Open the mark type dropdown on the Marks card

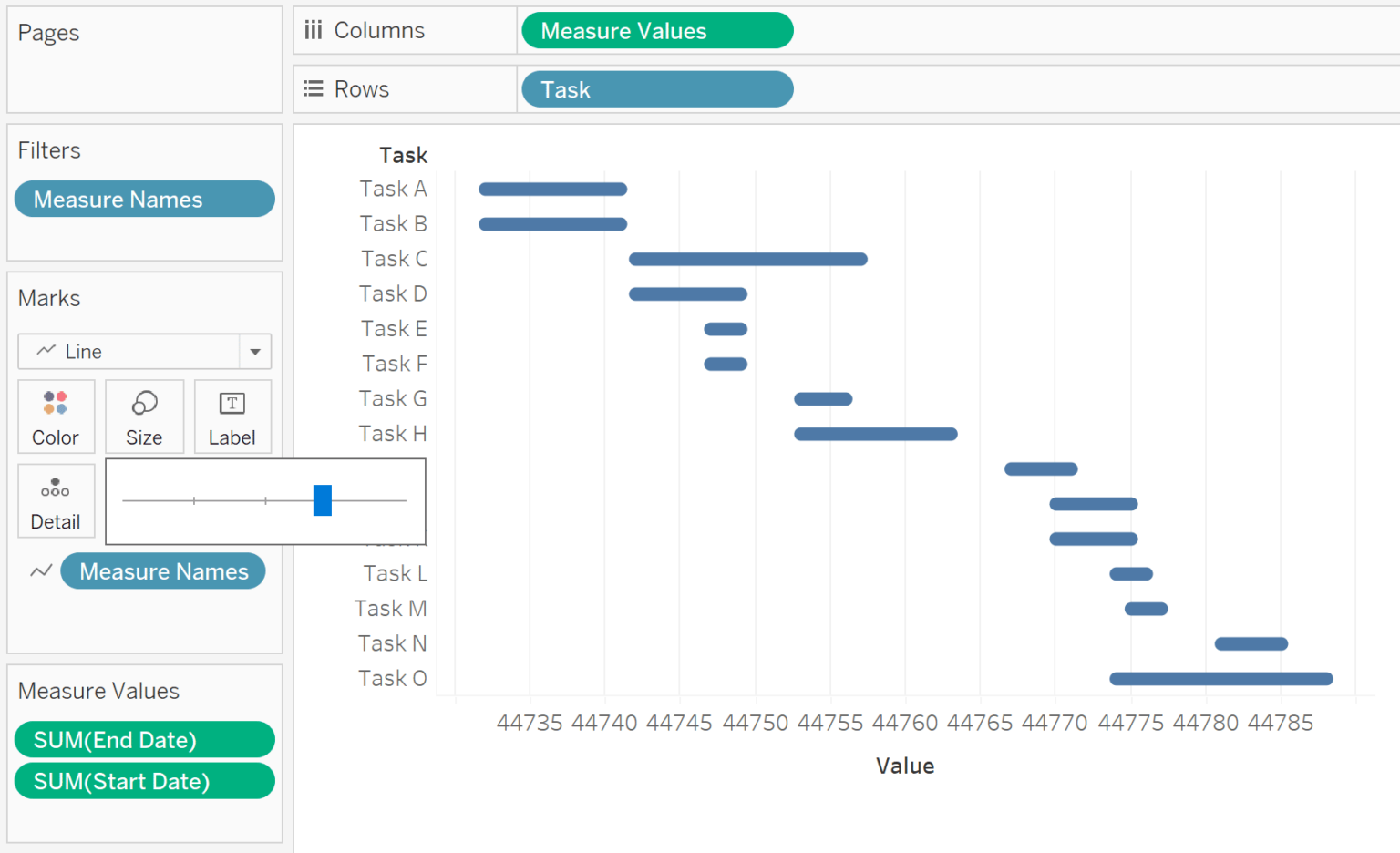255,351
